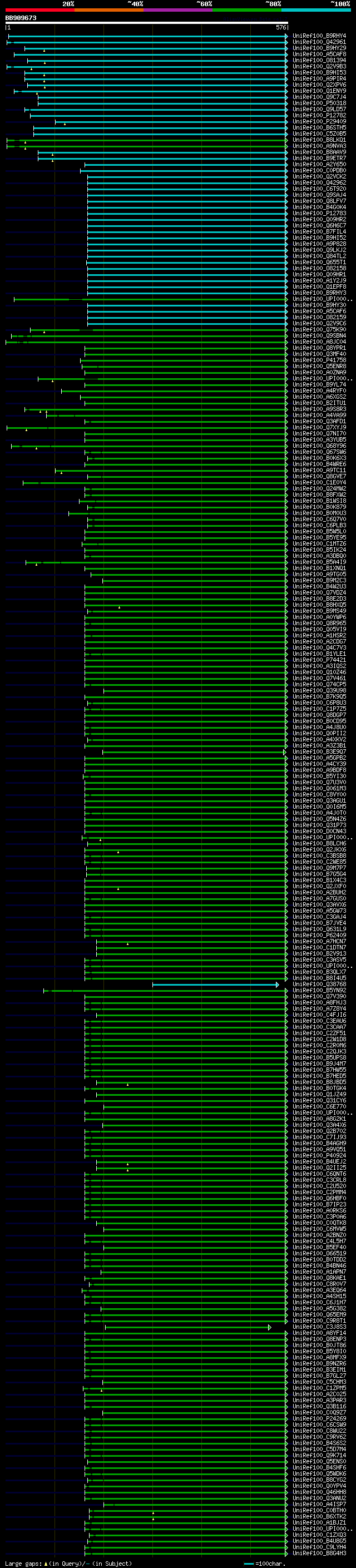Select the UniRef100_B5YN92 label
356x1568 pixels.
coord(319,990)
